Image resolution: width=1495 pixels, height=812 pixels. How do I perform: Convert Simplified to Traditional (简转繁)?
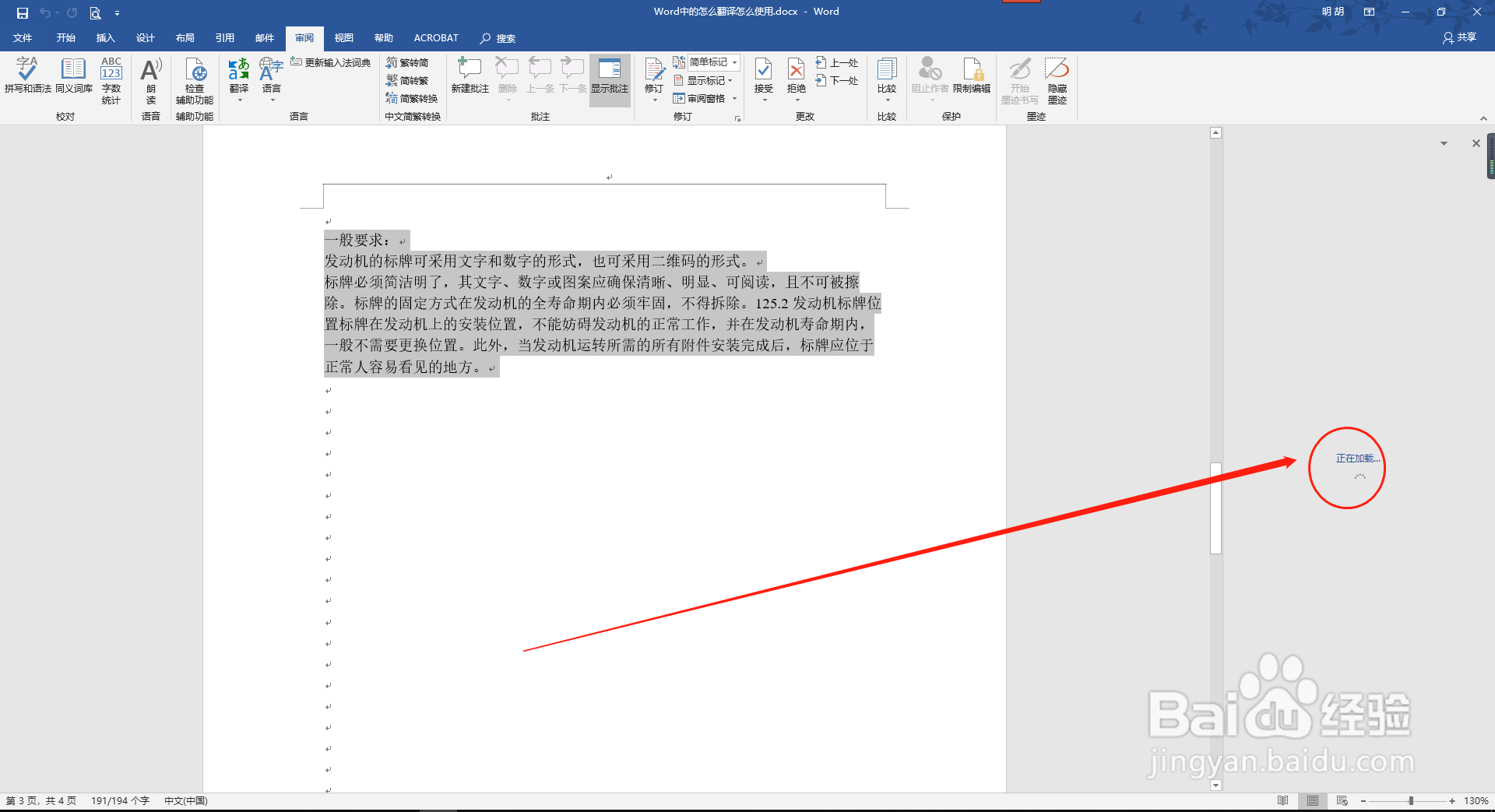click(407, 80)
